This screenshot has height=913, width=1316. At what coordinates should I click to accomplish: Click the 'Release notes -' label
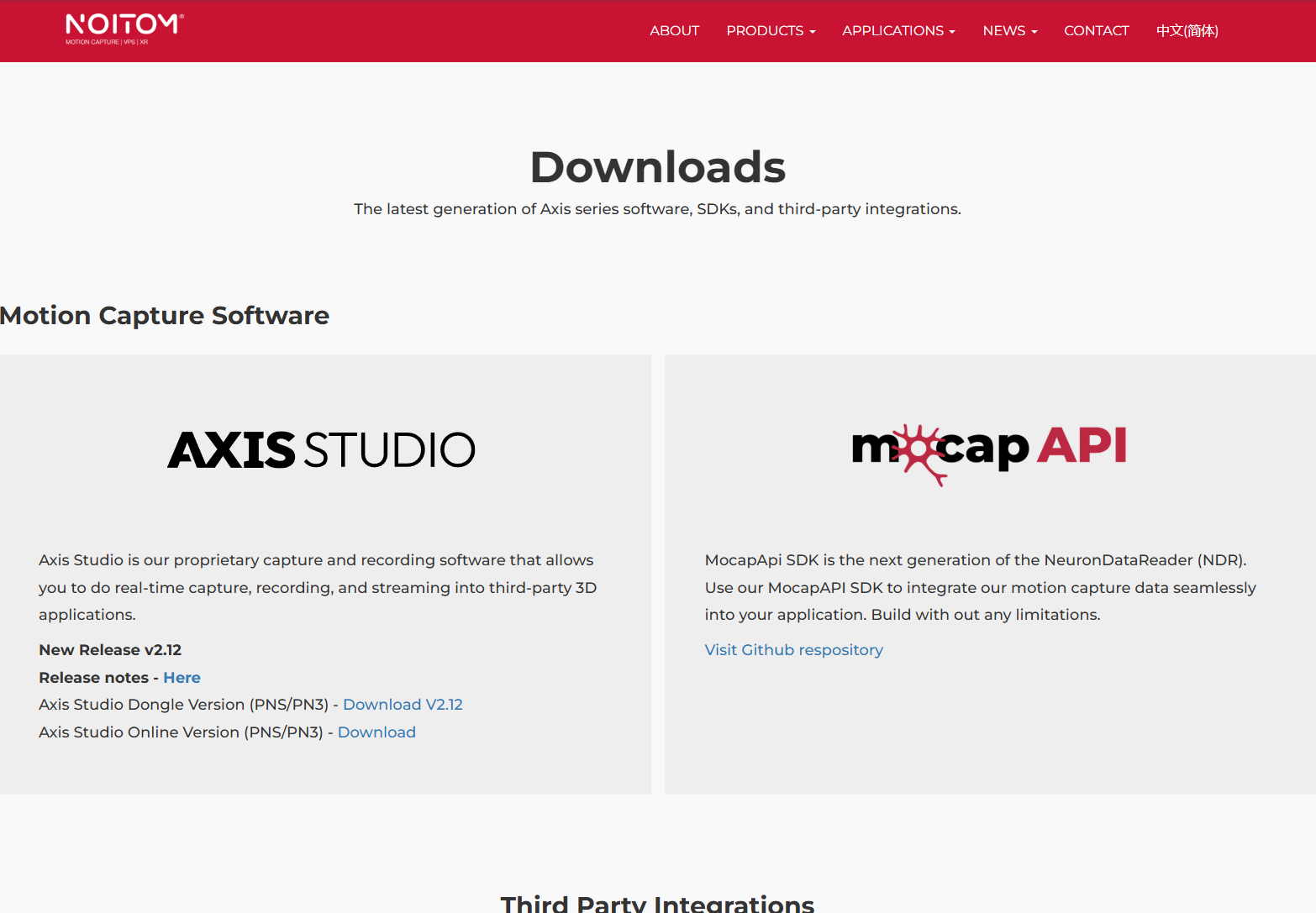[98, 678]
